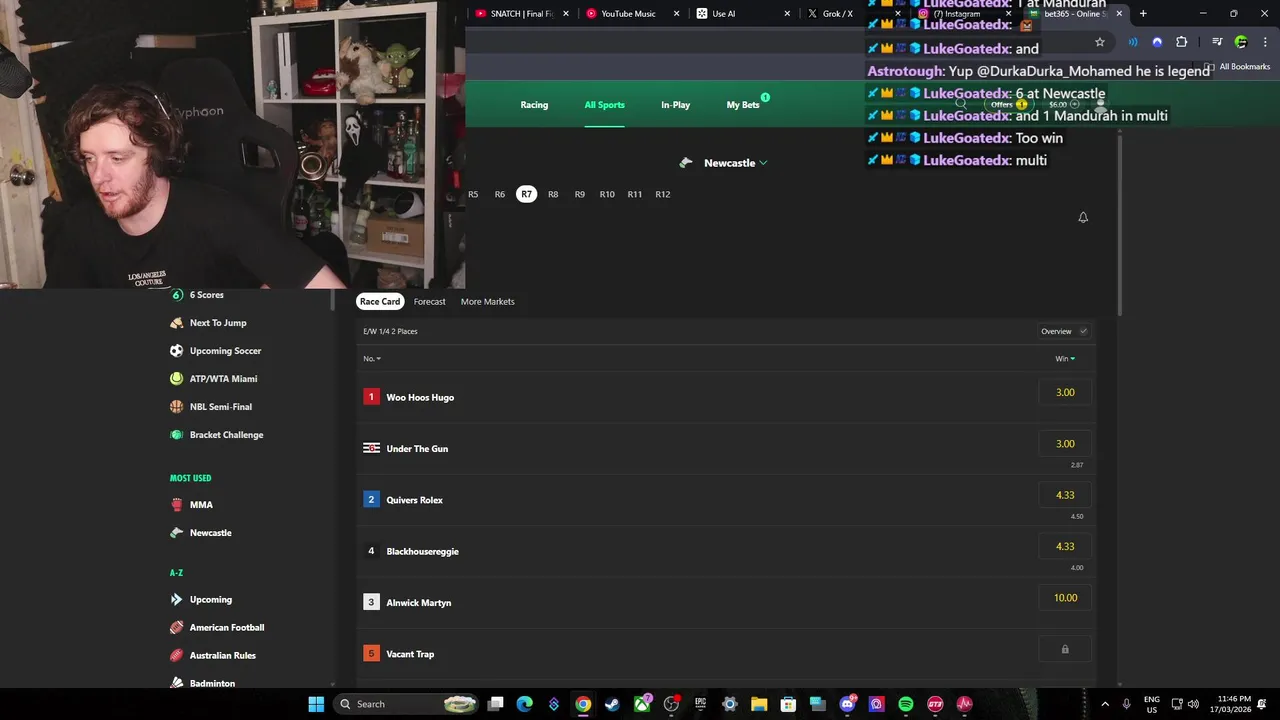1280x720 pixels.
Task: Open File Explorer from the taskbar
Action: tap(759, 704)
